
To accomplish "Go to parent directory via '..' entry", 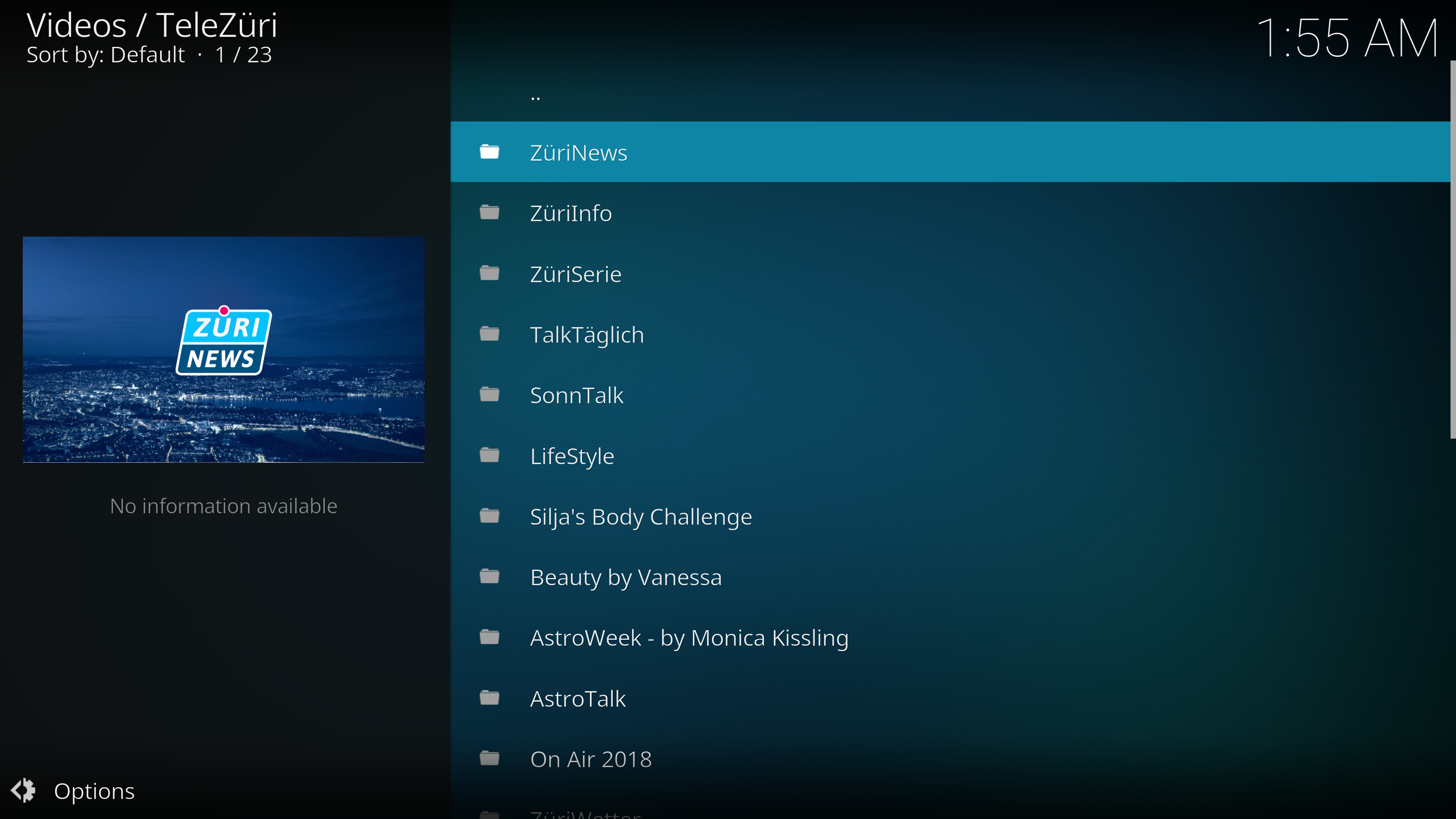I will click(535, 96).
